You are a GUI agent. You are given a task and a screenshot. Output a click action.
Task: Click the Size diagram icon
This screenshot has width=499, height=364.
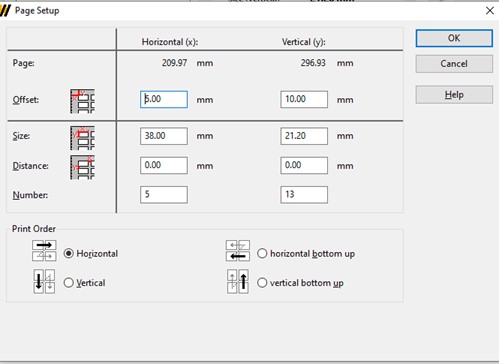[82, 138]
